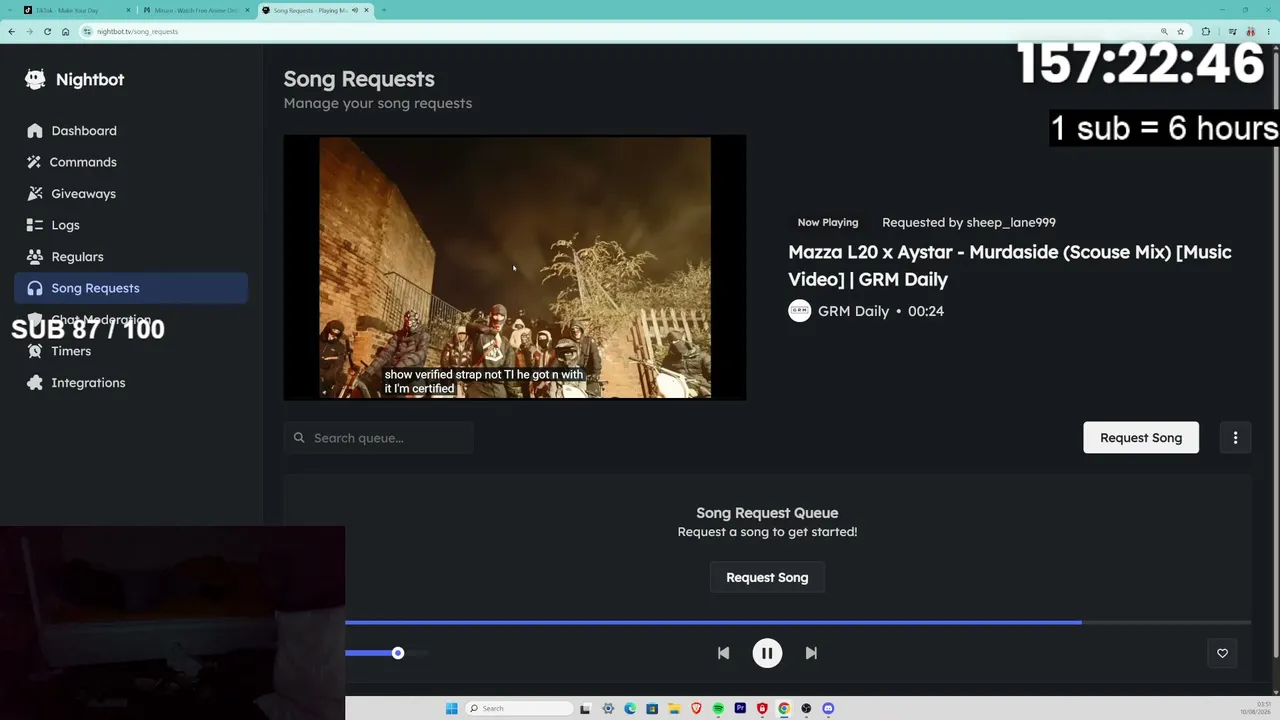Viewport: 1280px width, 720px height.
Task: Expand the tab search dropdown arrow
Action: coord(8,10)
